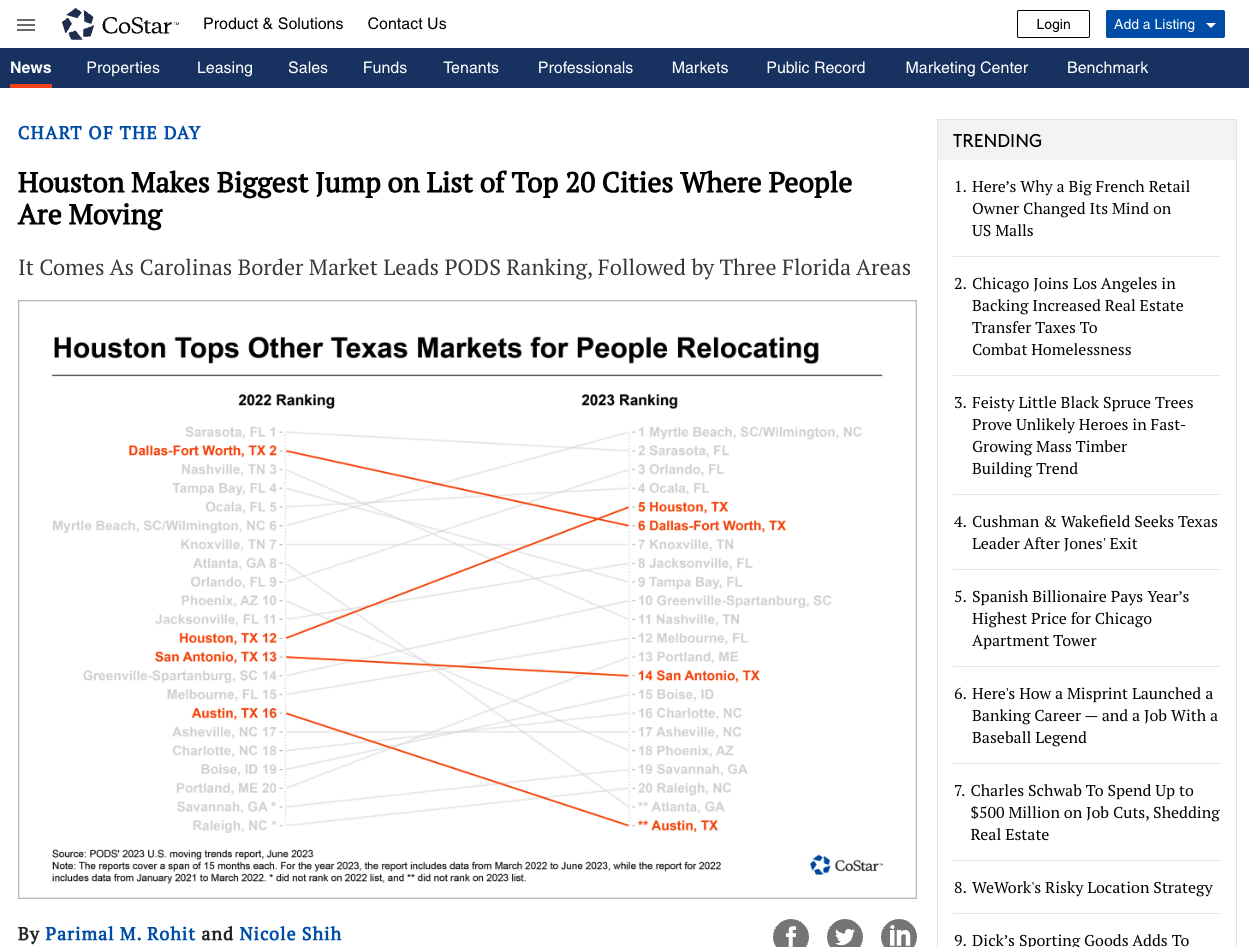The image size is (1249, 947).
Task: Open author Nicole Shih's profile
Action: pos(290,934)
